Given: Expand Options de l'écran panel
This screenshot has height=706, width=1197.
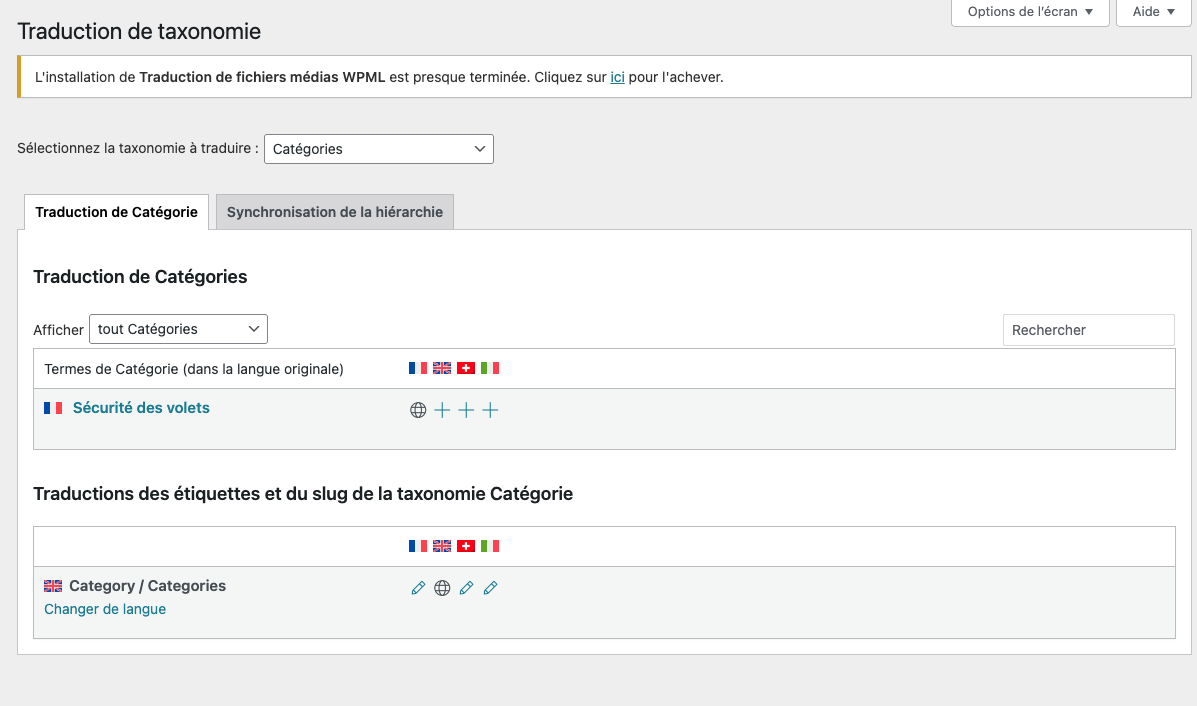Looking at the screenshot, I should click(1030, 12).
